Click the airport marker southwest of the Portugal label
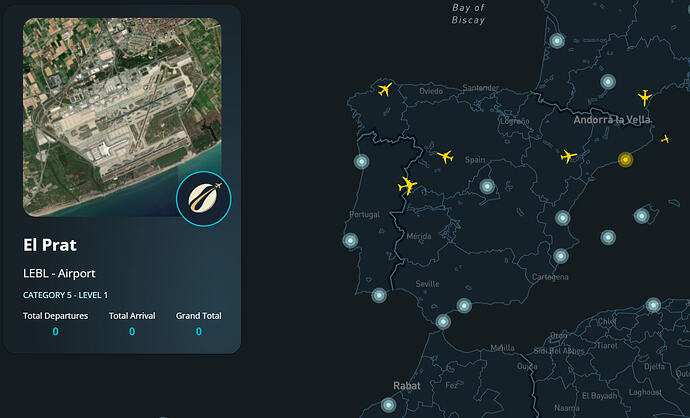690x418 pixels. (350, 240)
